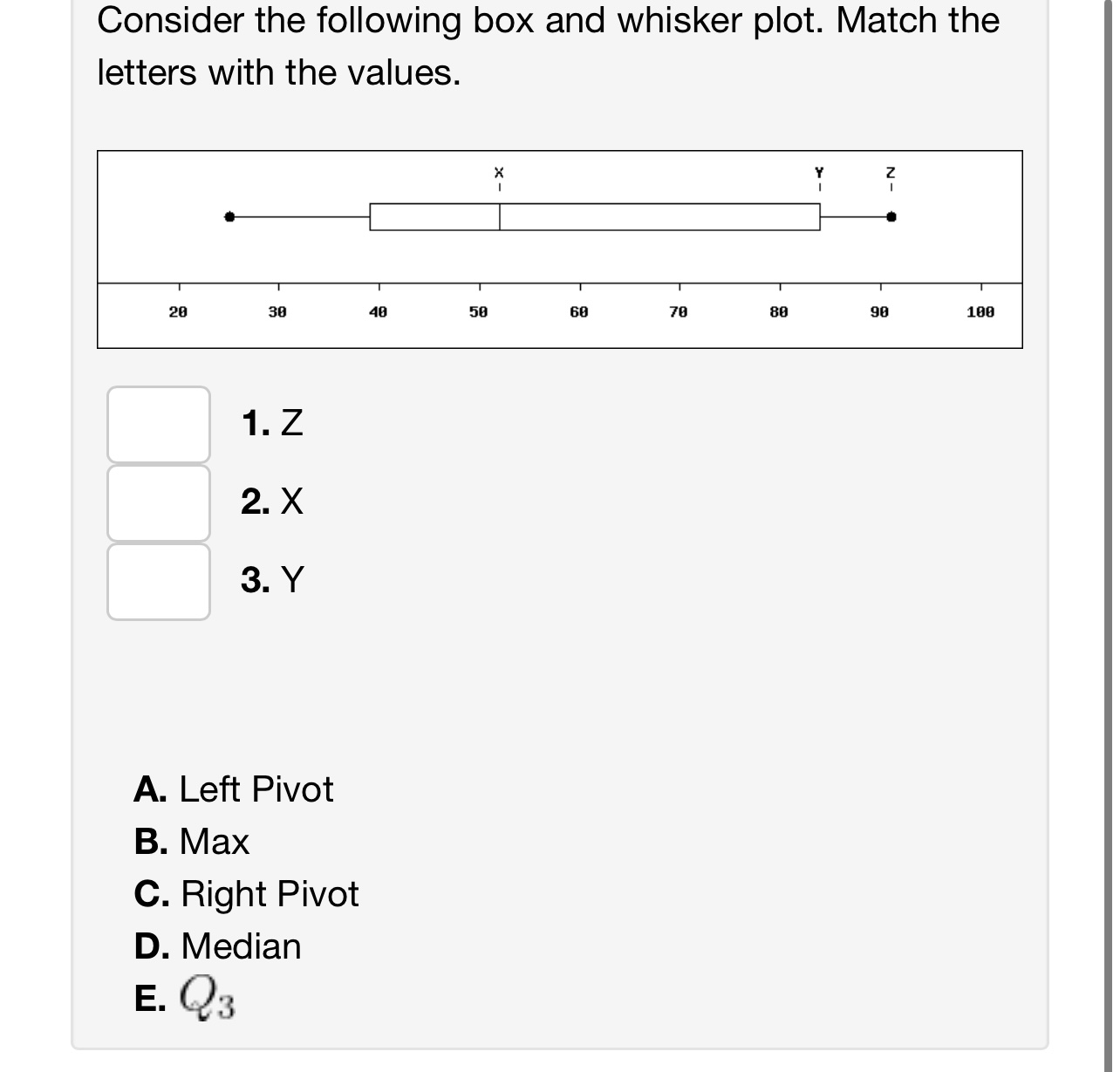Click the 50 label on the axis
The width and height of the screenshot is (1120, 1072).
click(478, 311)
